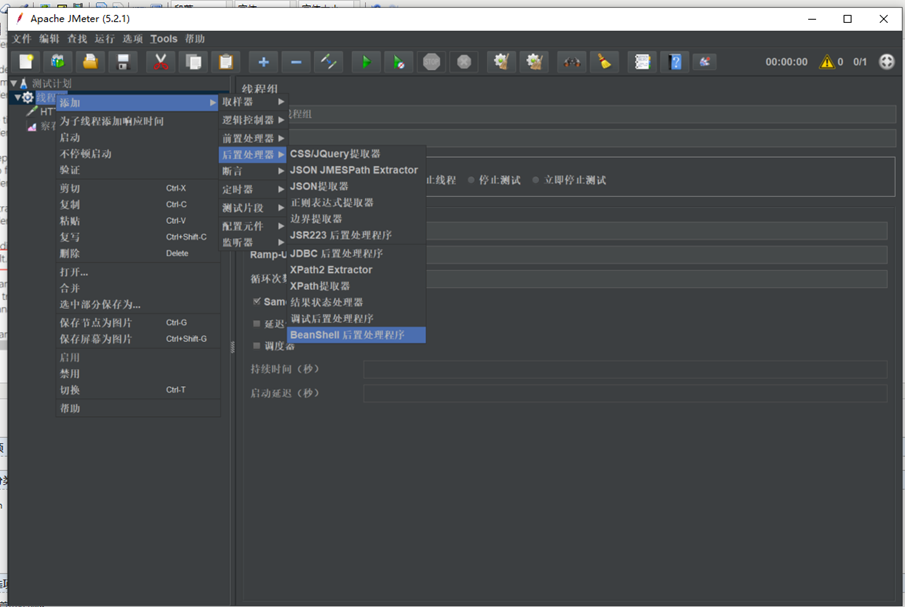
Task: Select the 立即停止测试 radio button
Action: click(536, 180)
